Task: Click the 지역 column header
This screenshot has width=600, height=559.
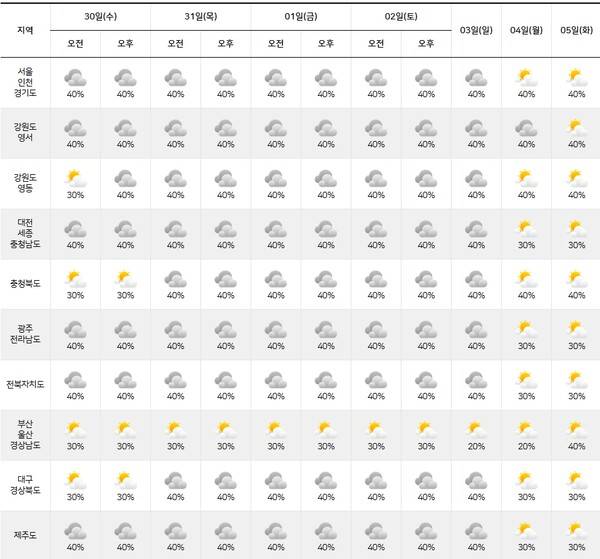Action: point(25,30)
